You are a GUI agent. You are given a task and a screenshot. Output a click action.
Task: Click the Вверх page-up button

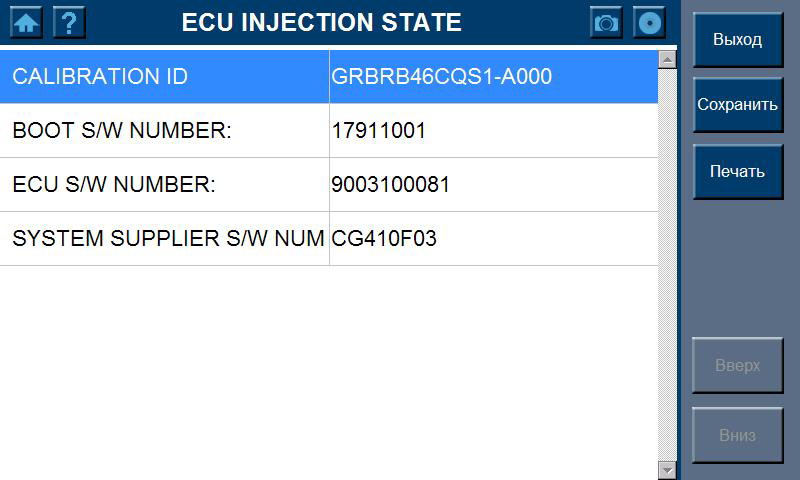[738, 365]
